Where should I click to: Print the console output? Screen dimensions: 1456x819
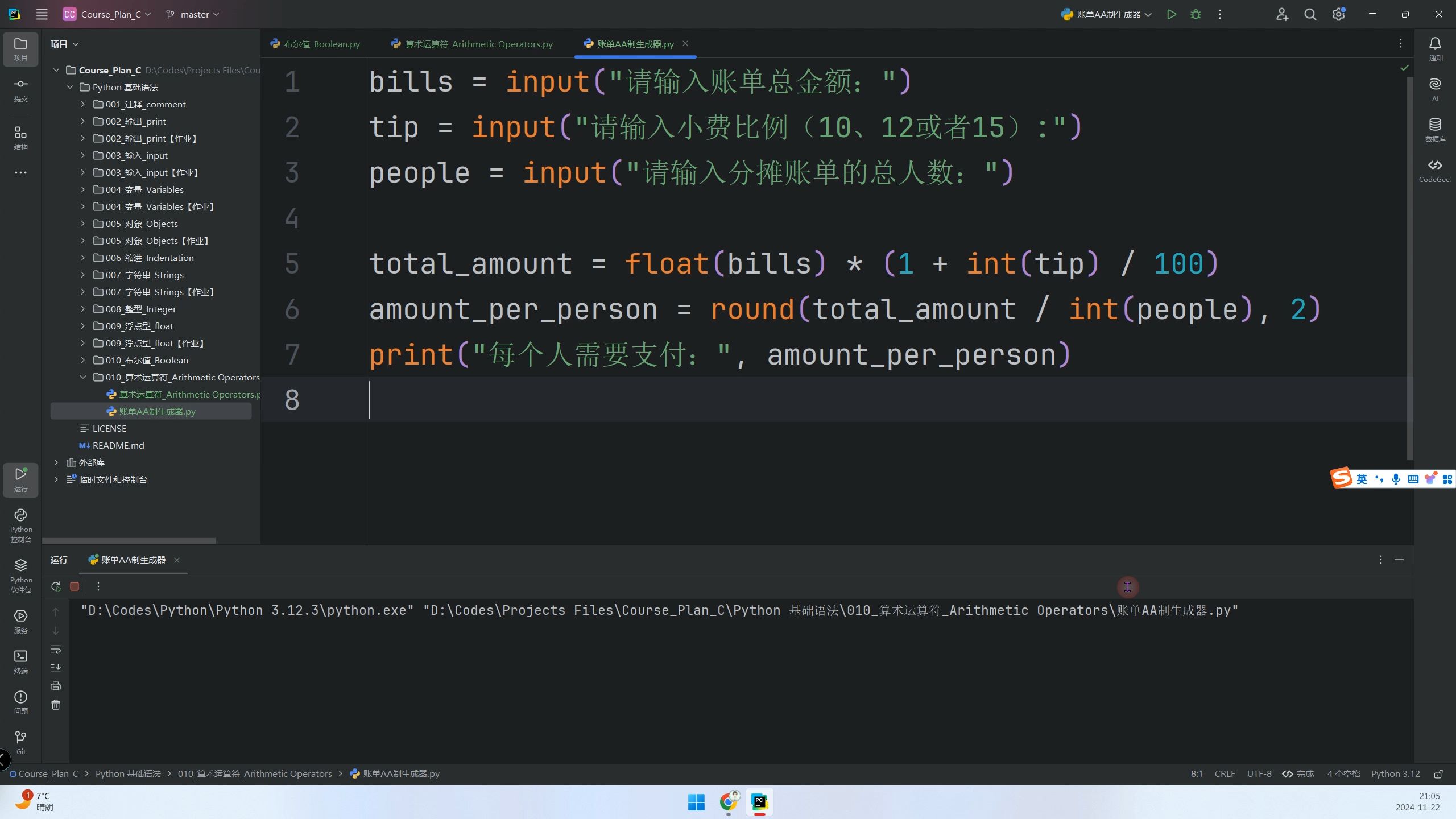56,686
